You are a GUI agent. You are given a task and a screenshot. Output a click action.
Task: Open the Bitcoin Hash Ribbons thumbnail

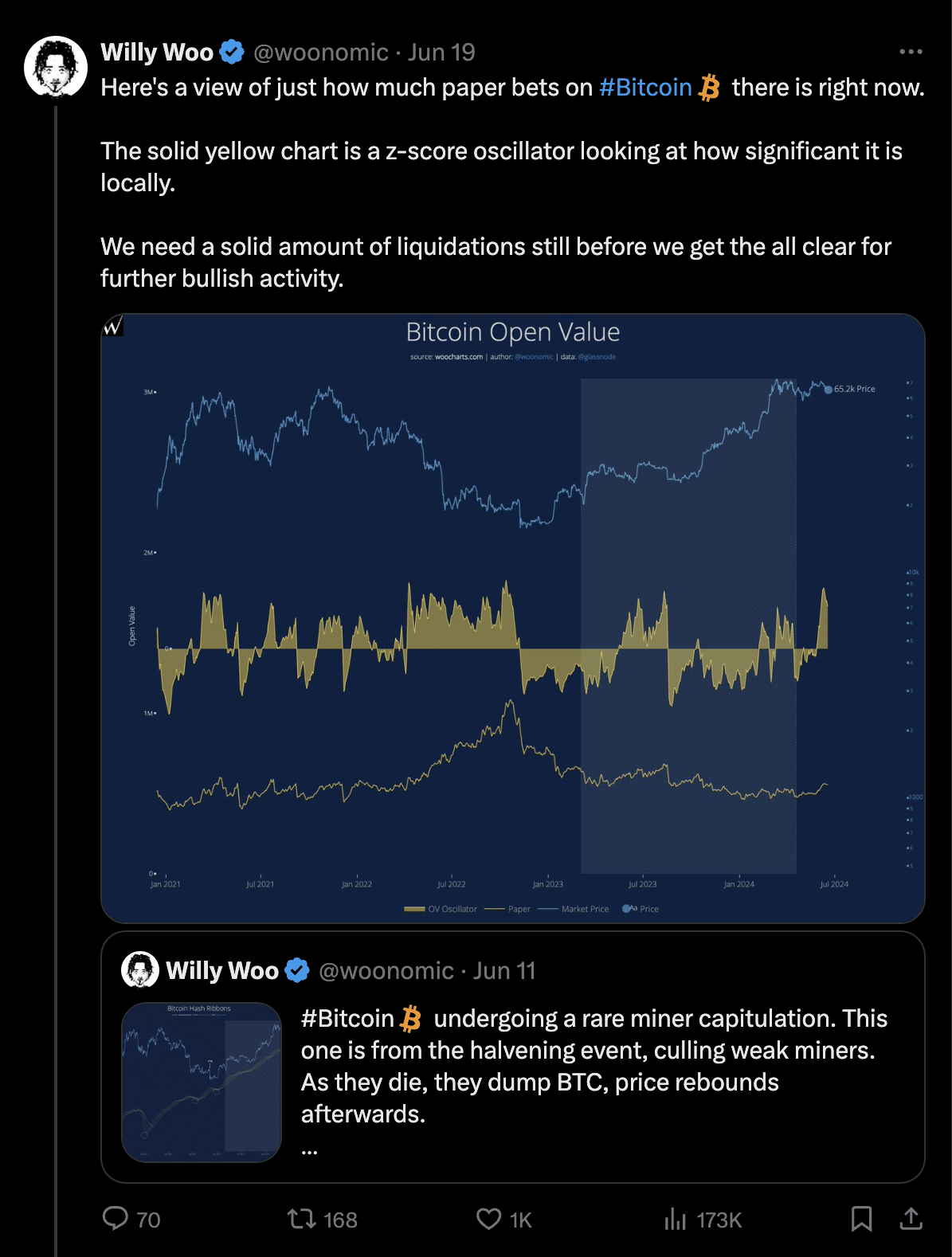(x=202, y=1082)
